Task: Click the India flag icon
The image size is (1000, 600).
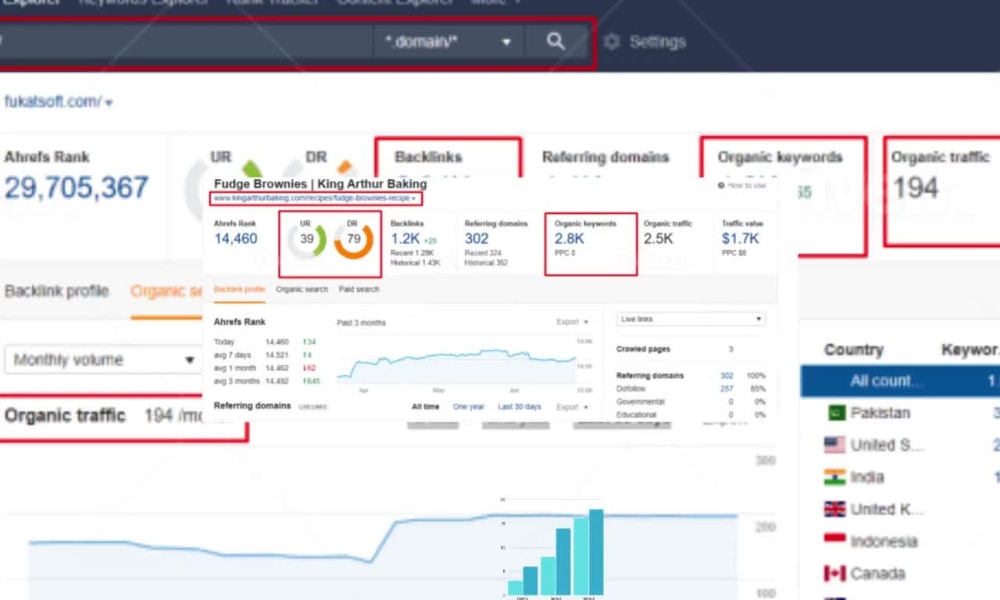Action: click(x=834, y=477)
